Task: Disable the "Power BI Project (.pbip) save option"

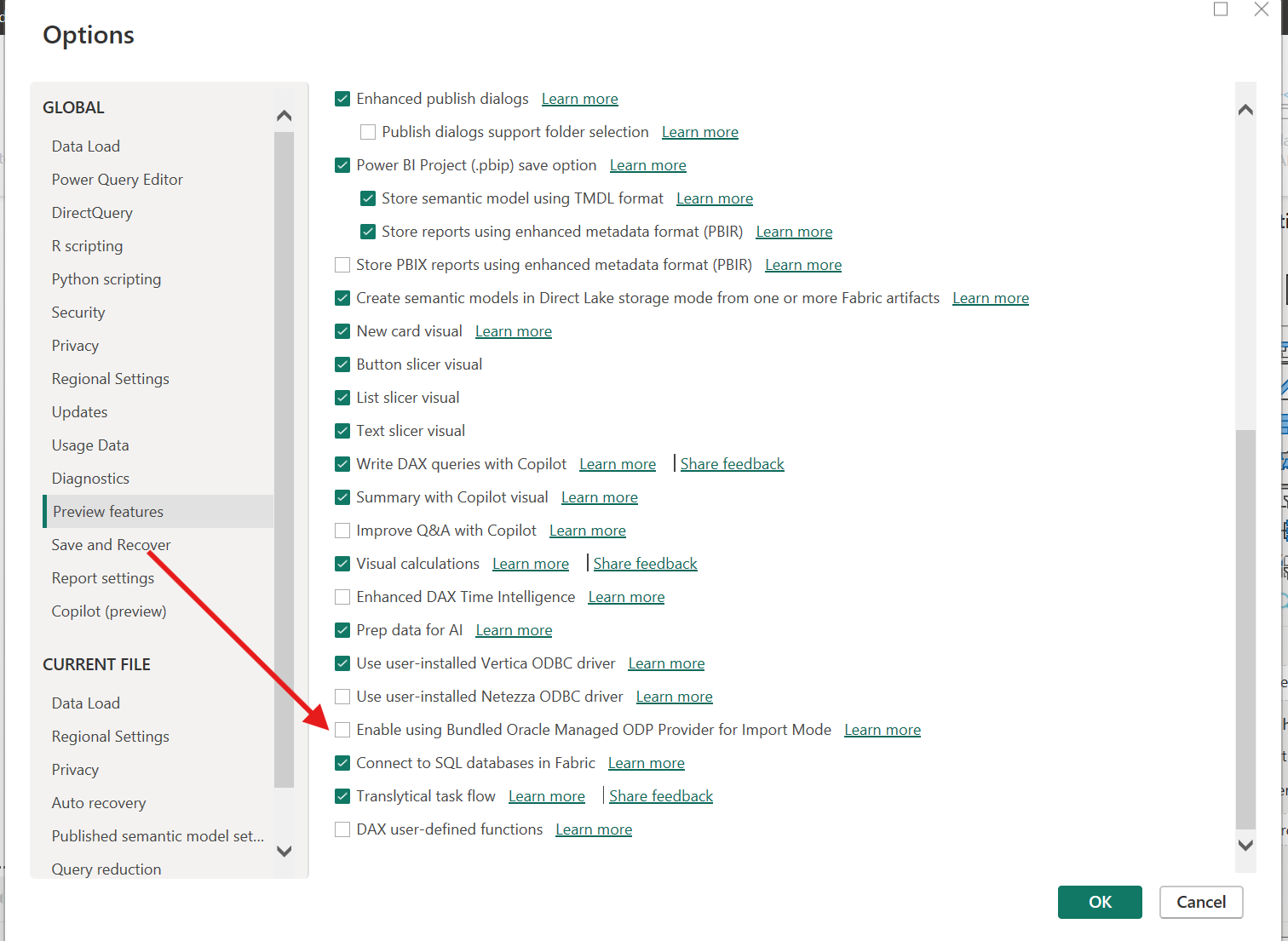Action: [342, 164]
